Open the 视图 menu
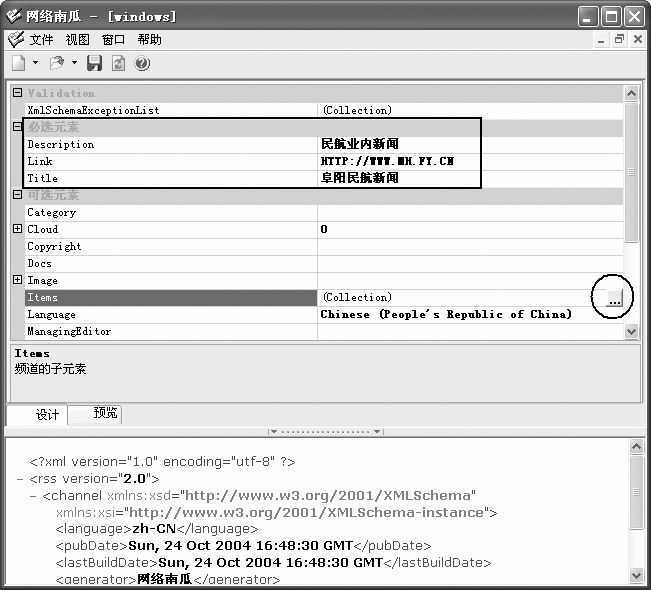Screen dimensions: 651x590 (77, 40)
